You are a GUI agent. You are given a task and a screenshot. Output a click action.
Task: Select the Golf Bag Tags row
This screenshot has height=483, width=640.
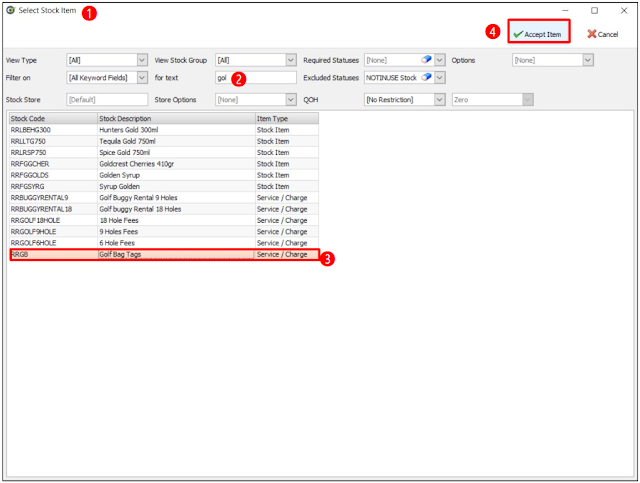point(164,254)
